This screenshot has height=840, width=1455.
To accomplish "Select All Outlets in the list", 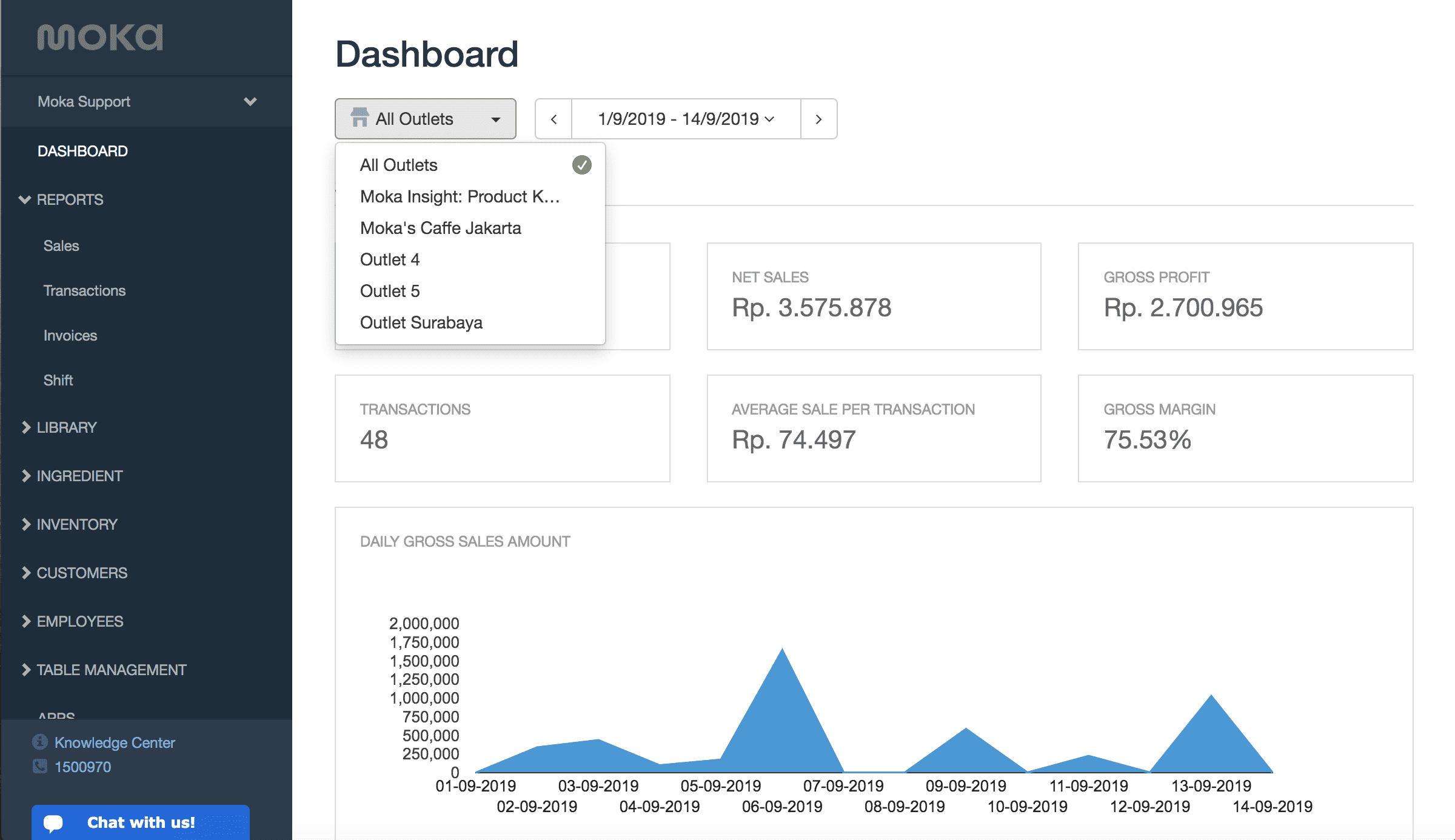I will (x=470, y=165).
